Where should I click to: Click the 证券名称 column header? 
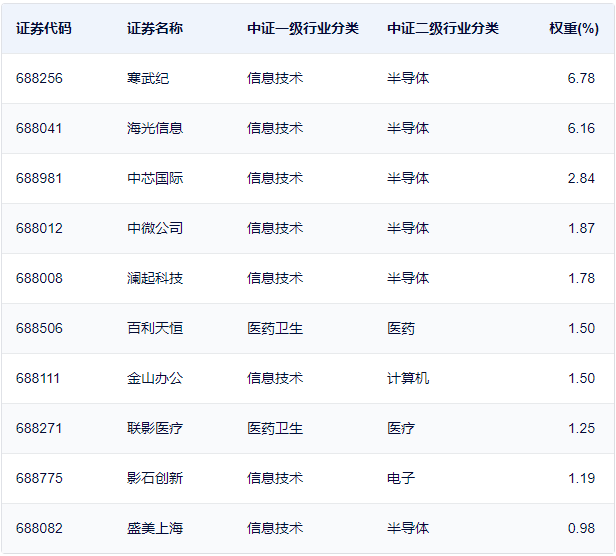[155, 28]
